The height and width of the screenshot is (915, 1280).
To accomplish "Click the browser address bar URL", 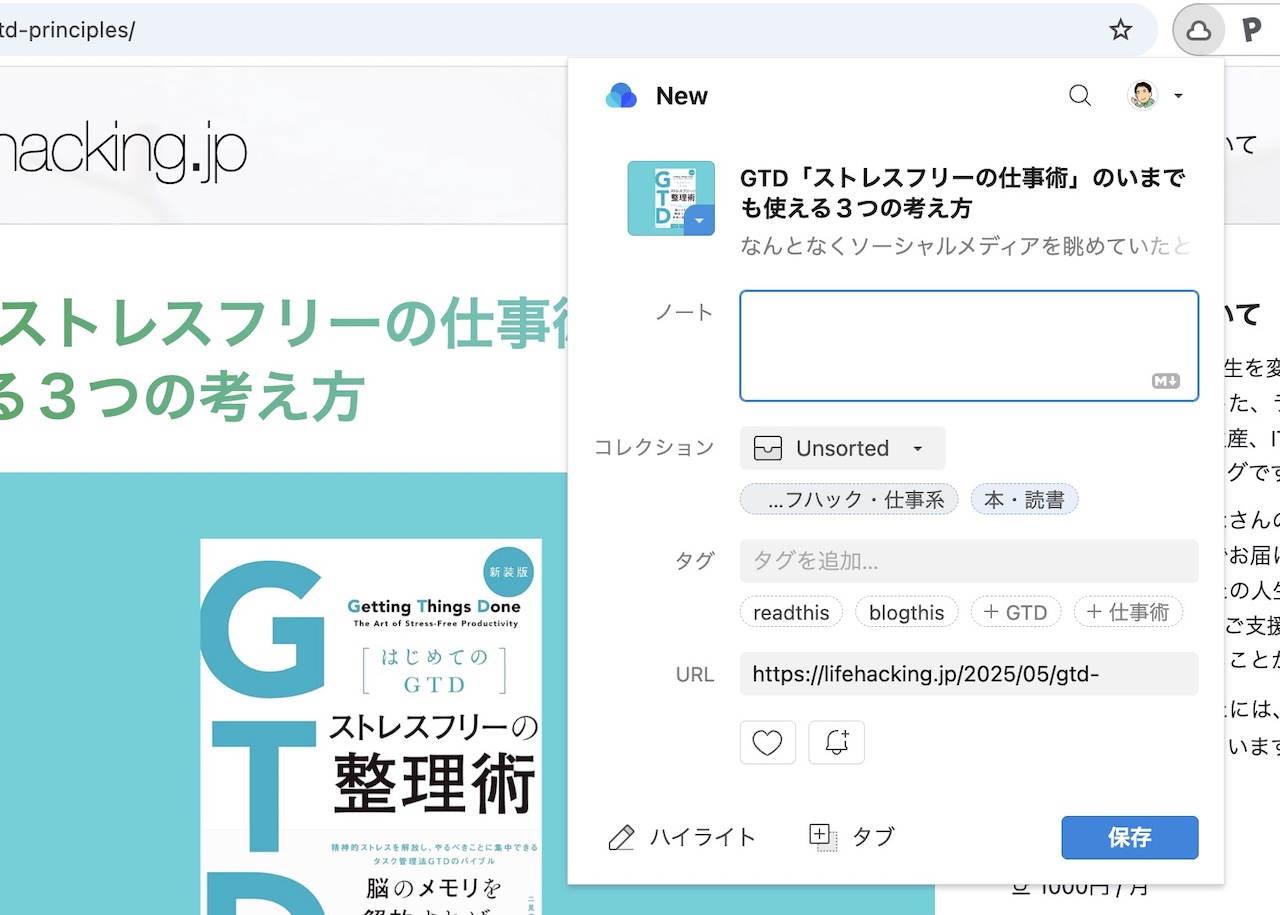I will pos(67,30).
